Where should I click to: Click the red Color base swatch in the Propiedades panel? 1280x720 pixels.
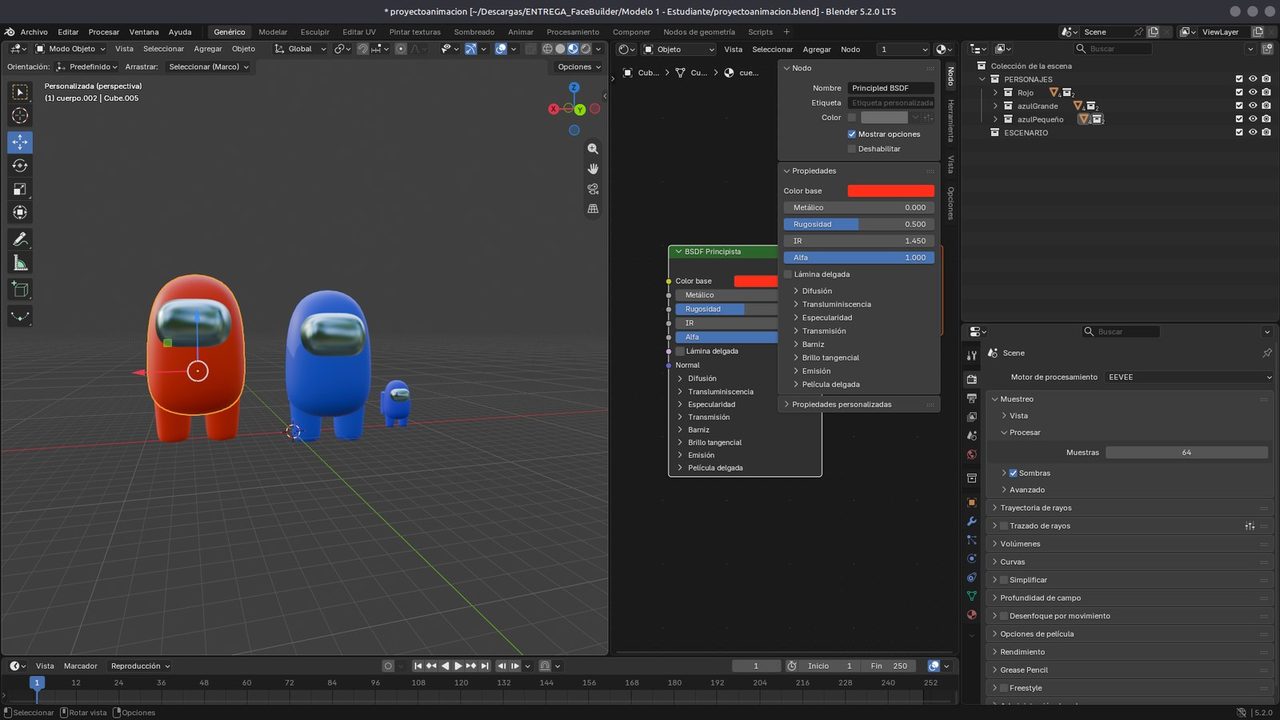point(891,191)
